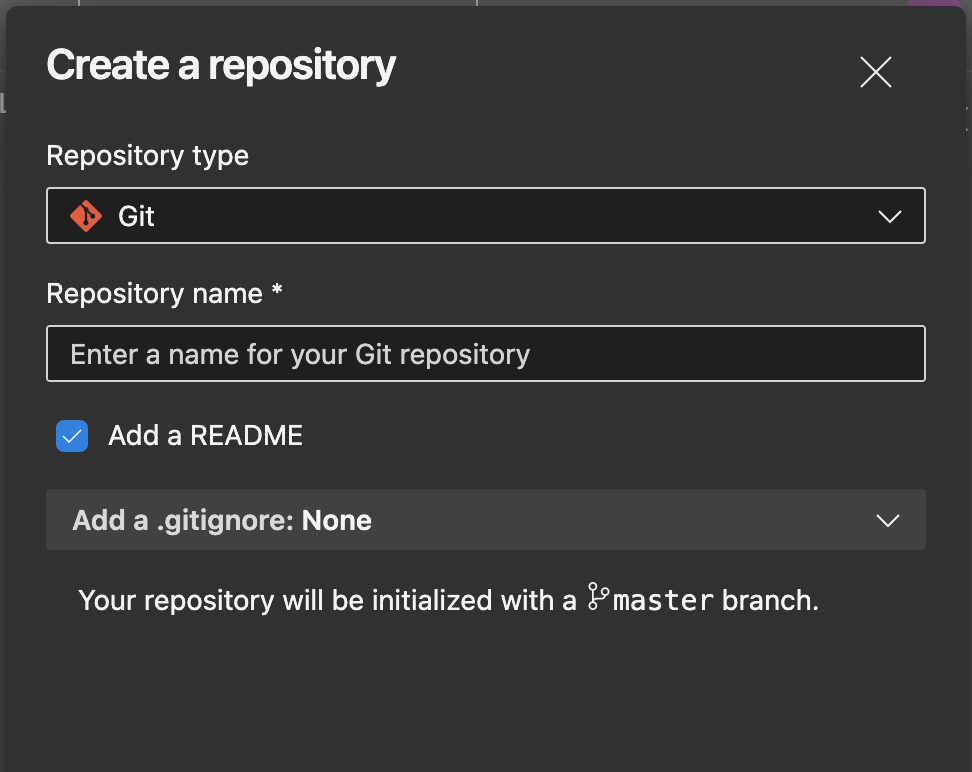Click the word branch after master

pyautogui.click(x=771, y=600)
